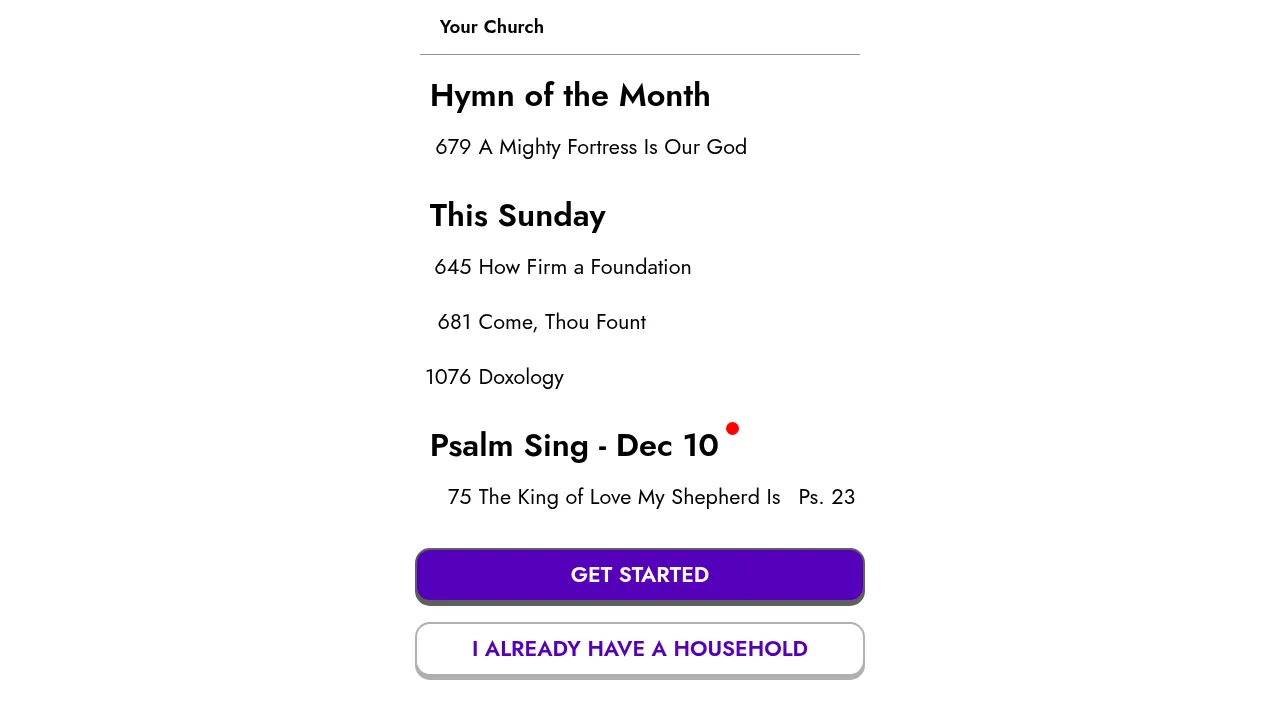This screenshot has height=720, width=1280.
Task: Select How Firm a Foundation hymn title
Action: coord(585,267)
